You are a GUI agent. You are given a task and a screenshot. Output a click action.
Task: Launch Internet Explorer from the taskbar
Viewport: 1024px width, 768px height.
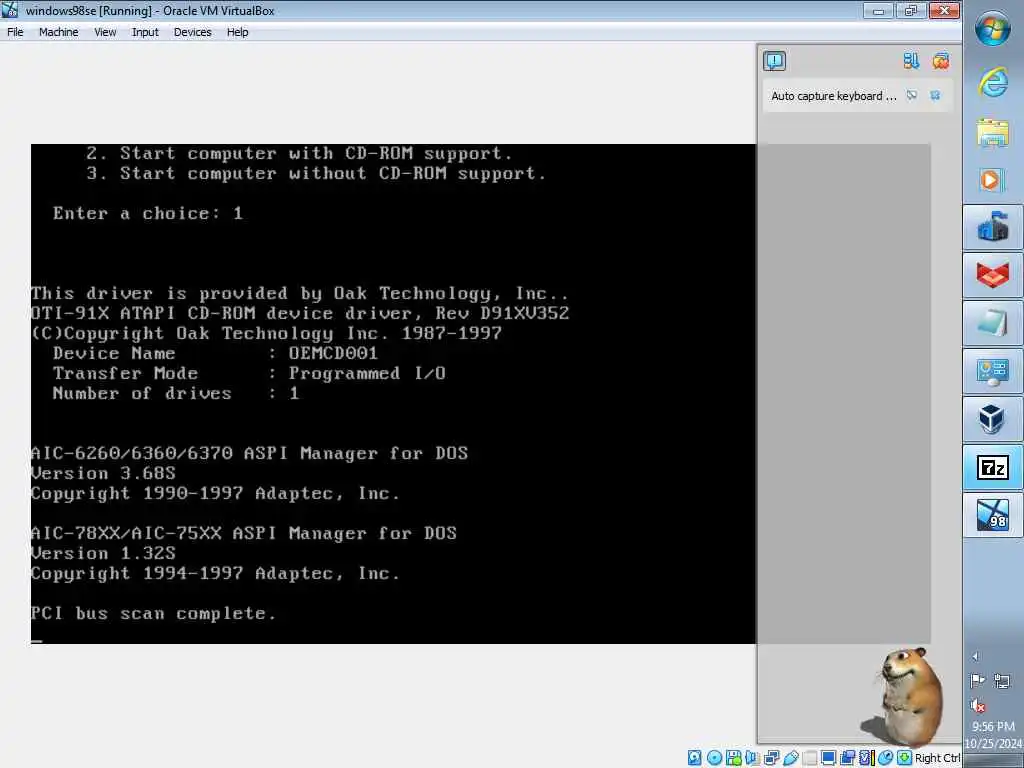(x=993, y=82)
